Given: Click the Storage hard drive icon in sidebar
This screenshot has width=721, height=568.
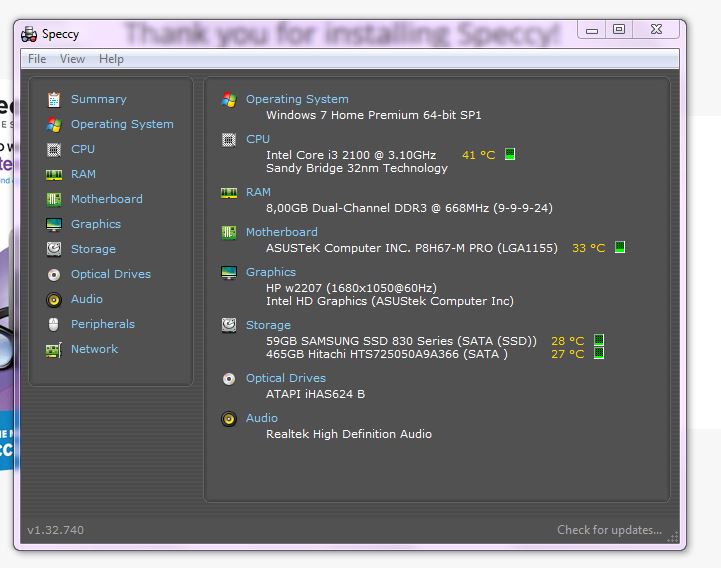Looking at the screenshot, I should [x=54, y=249].
